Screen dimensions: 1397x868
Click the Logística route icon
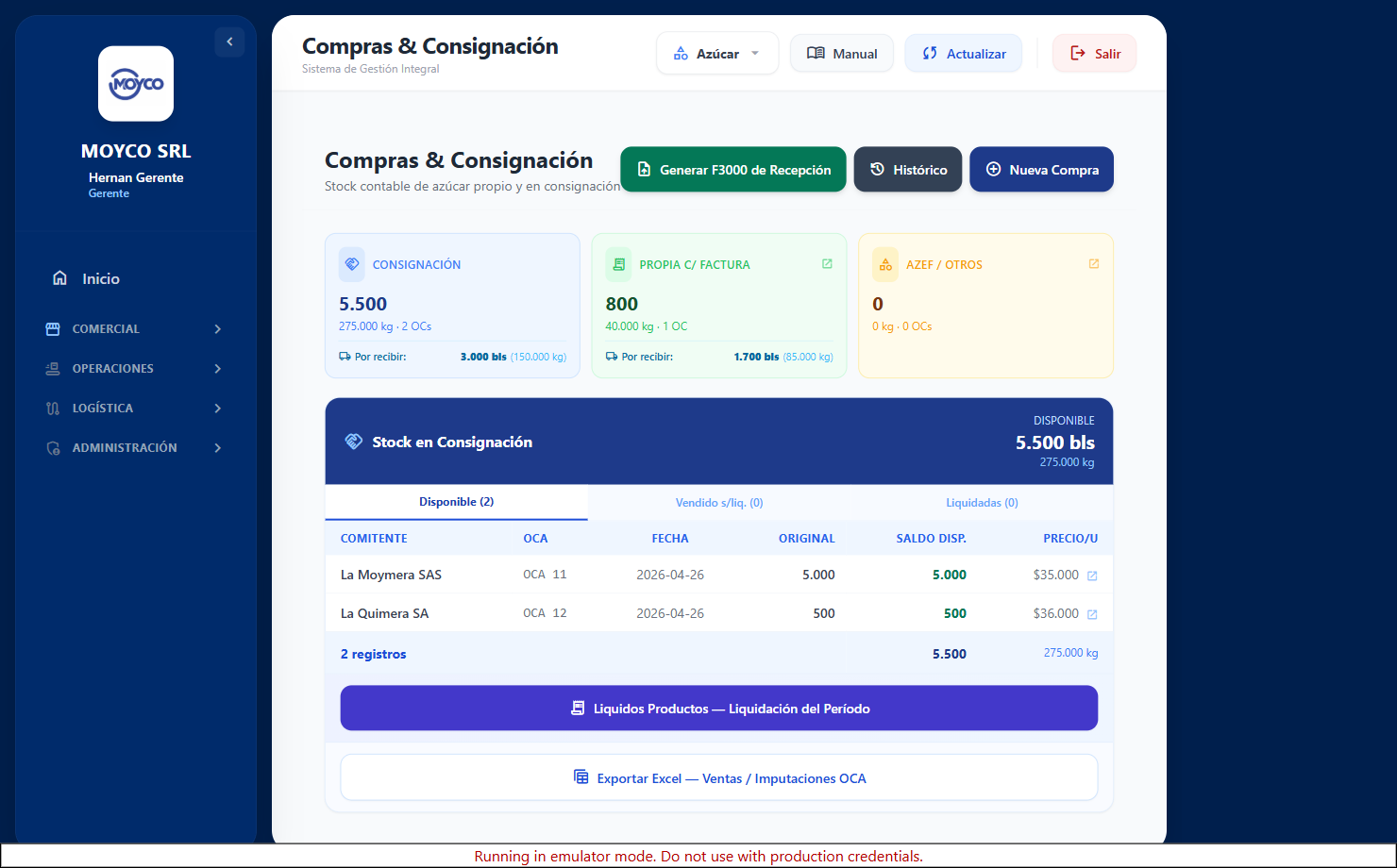tap(53, 409)
